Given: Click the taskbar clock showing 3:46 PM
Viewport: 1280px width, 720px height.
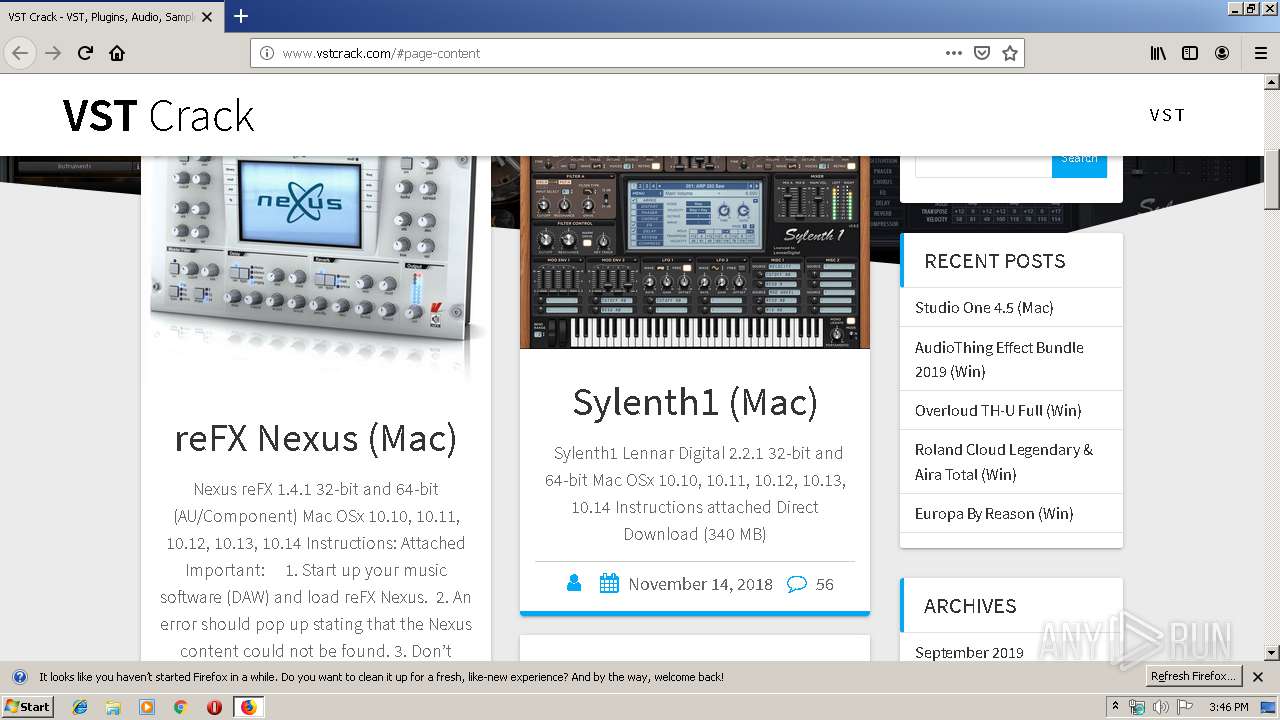Looking at the screenshot, I should [x=1228, y=707].
